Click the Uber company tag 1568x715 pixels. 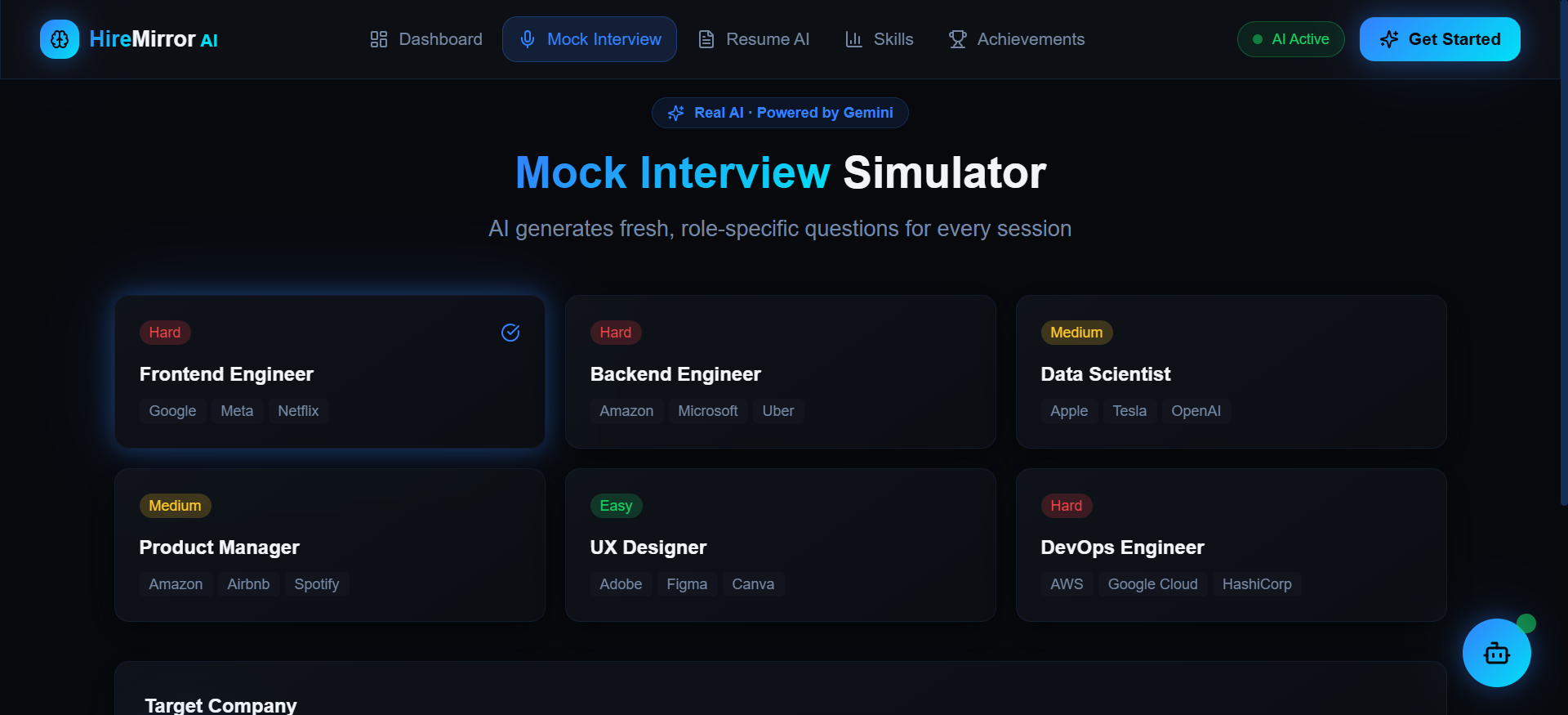pos(778,411)
